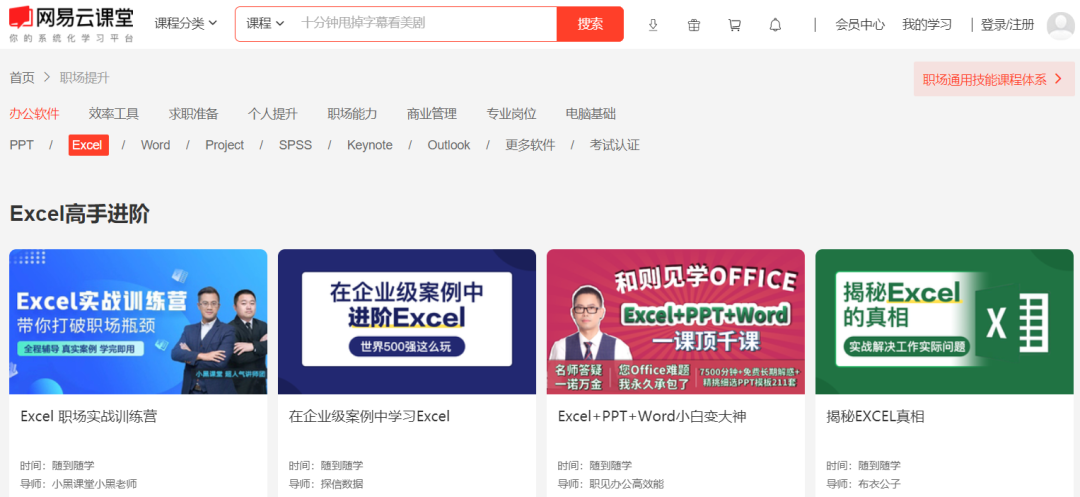Open the shopping cart icon

(x=734, y=25)
